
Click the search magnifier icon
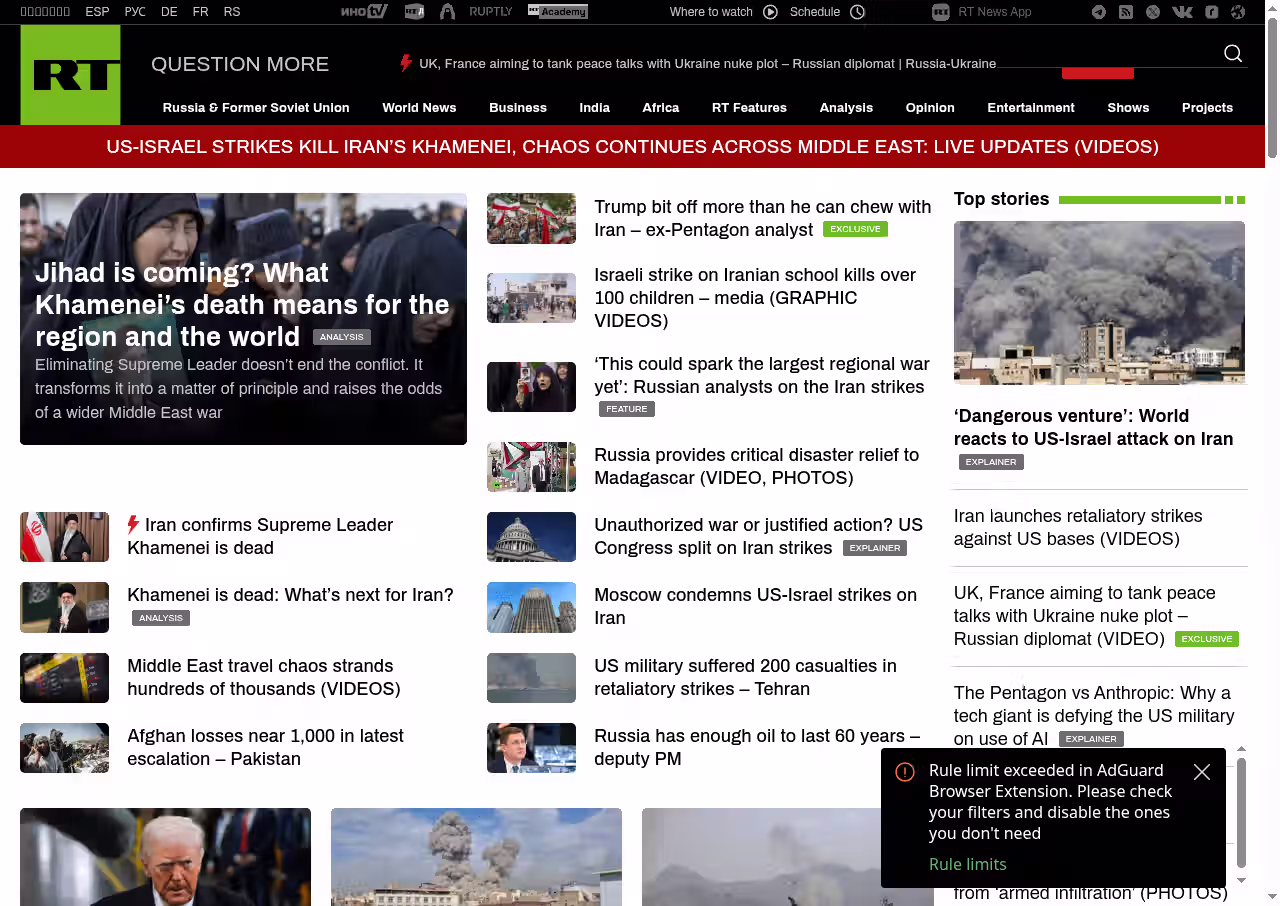pos(1233,54)
